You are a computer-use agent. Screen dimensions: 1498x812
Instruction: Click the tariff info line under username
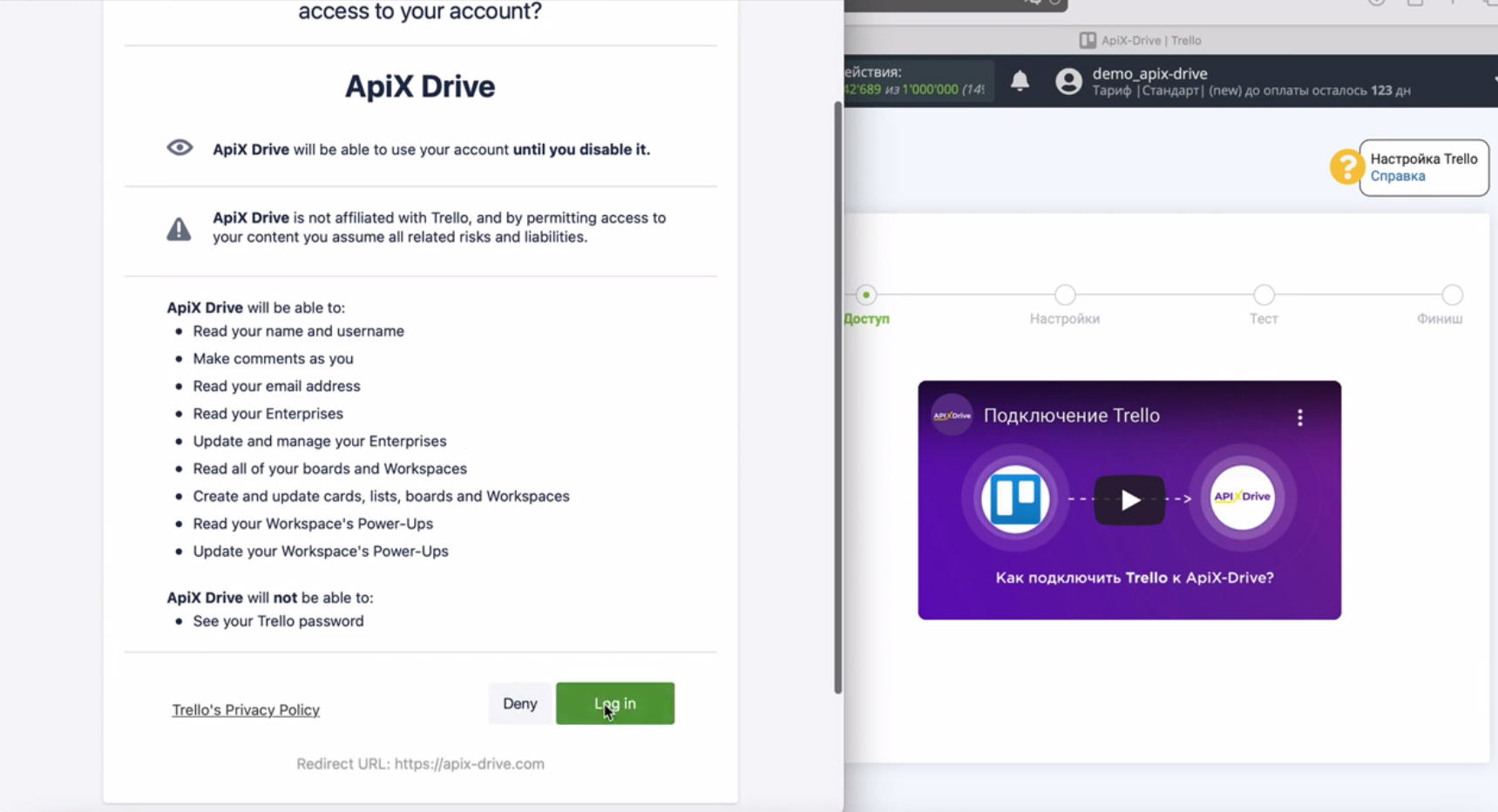[1251, 91]
